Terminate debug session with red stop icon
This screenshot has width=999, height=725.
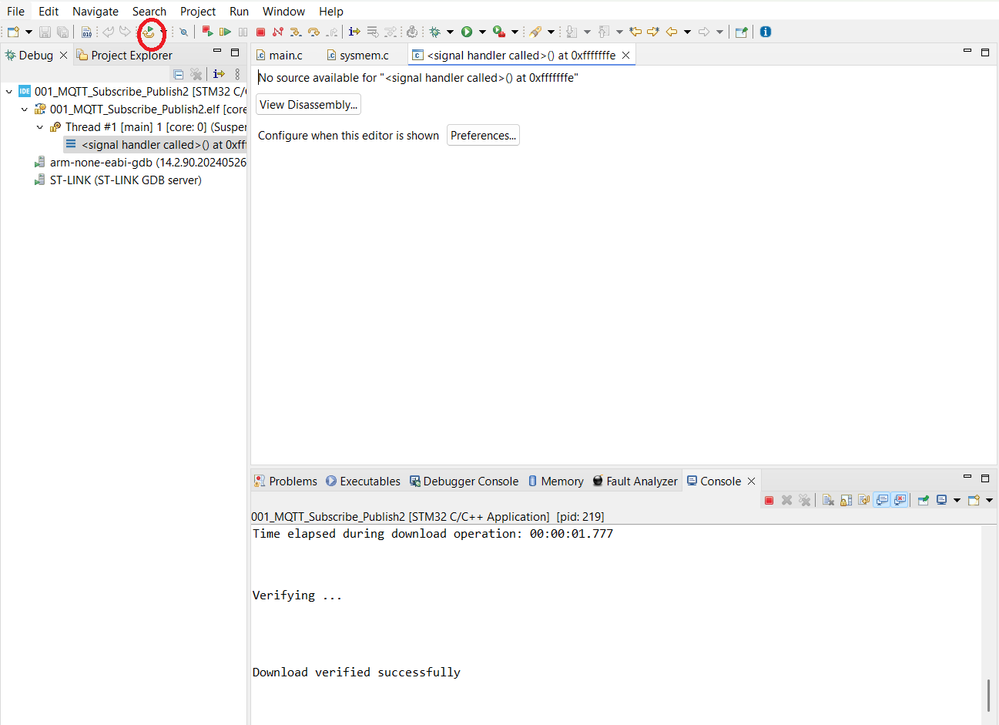pos(261,32)
